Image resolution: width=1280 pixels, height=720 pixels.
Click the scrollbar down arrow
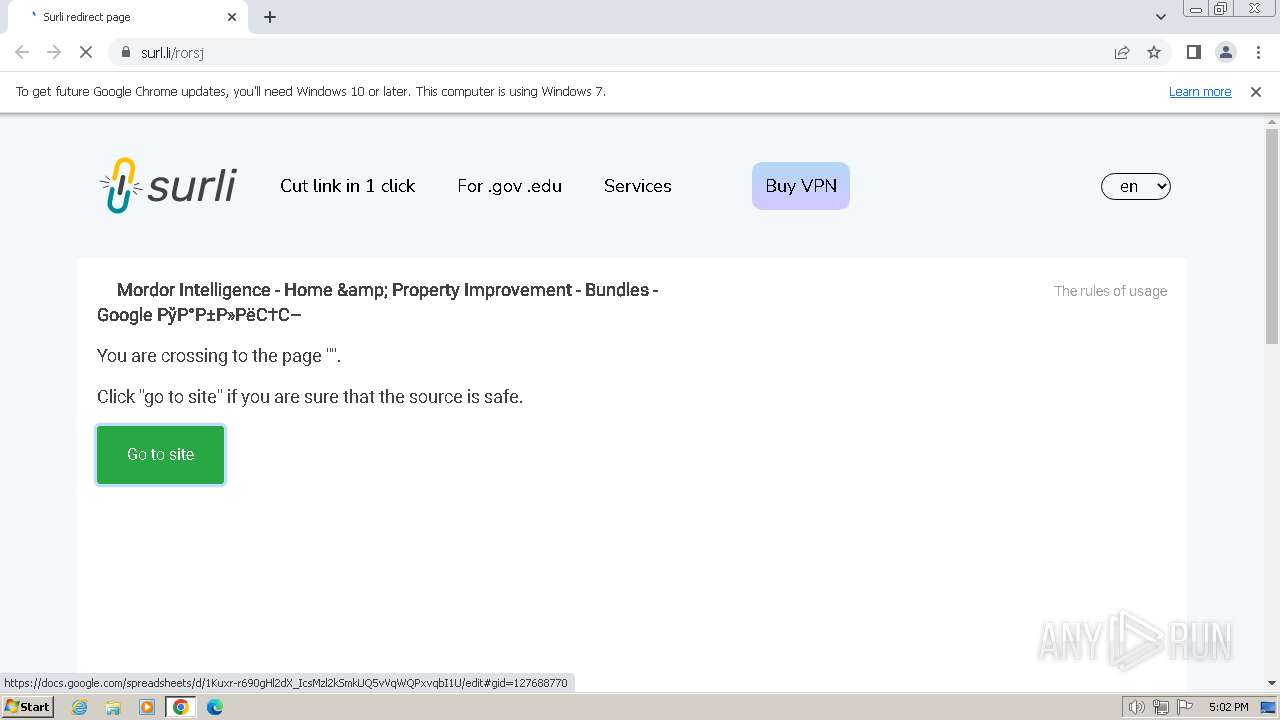point(1272,683)
